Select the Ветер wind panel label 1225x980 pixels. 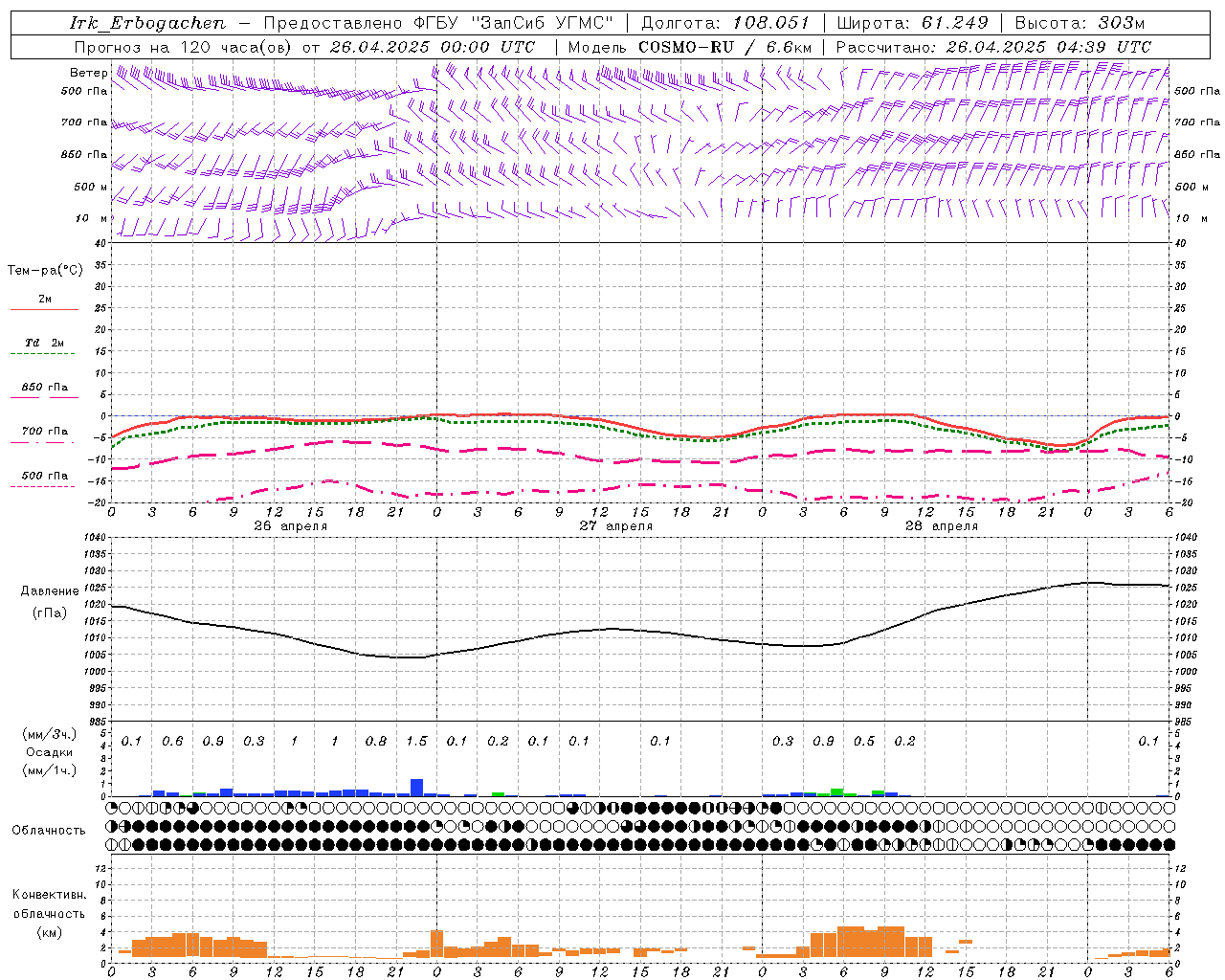[88, 73]
